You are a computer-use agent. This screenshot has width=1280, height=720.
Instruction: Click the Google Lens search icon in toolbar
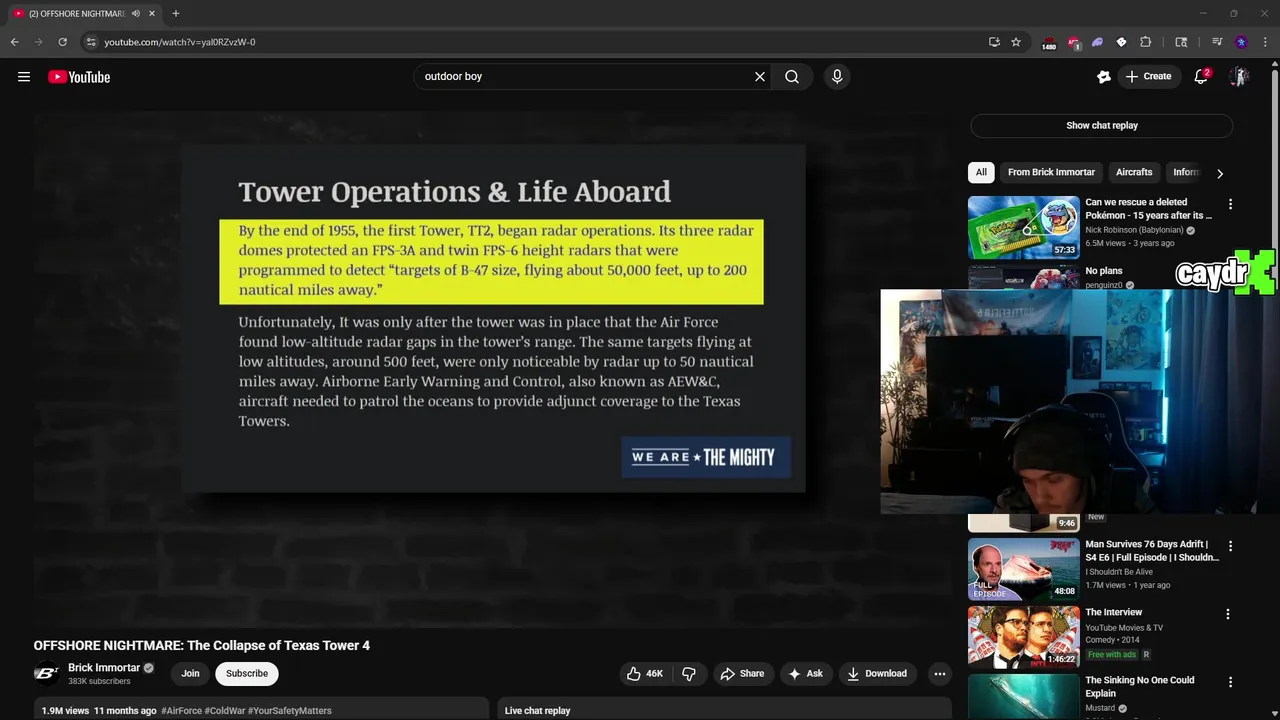(1181, 42)
